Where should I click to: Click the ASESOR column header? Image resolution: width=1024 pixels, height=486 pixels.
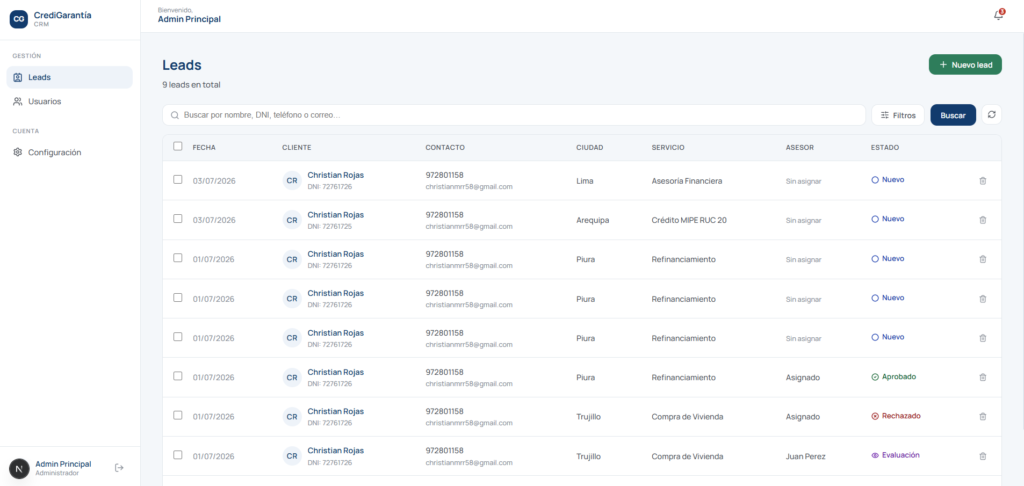point(799,148)
